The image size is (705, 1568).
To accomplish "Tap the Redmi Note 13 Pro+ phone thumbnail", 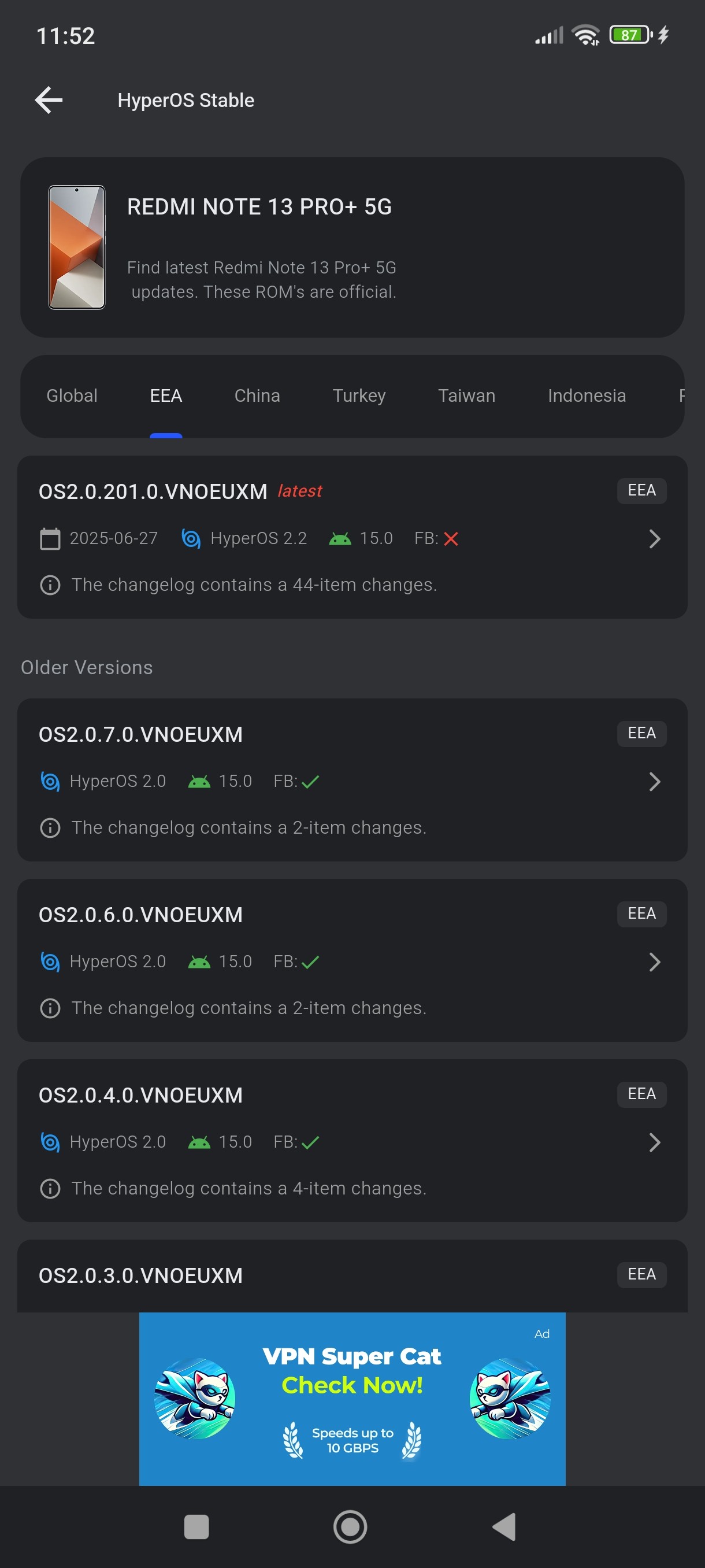I will click(77, 247).
